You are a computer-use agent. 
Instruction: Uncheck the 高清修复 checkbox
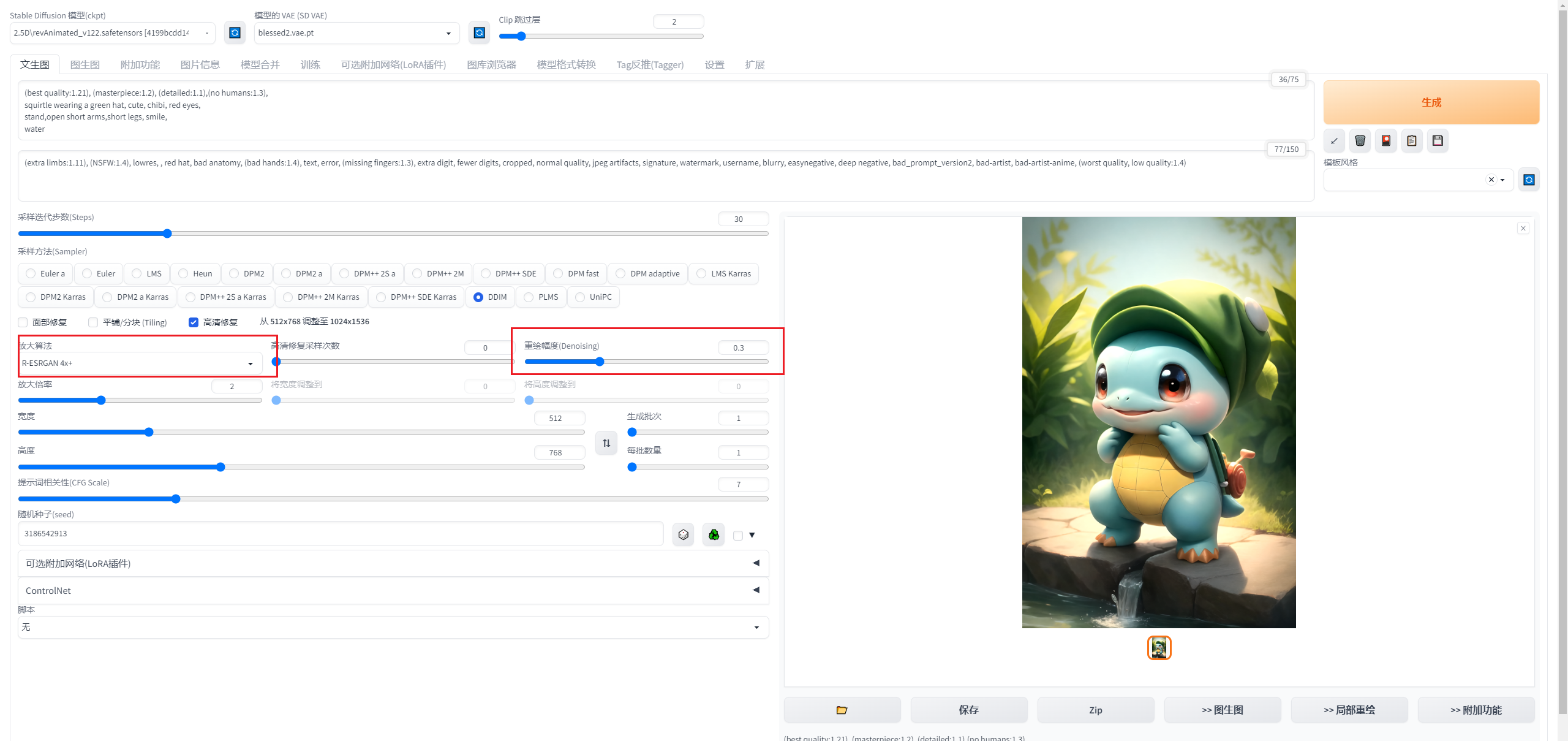194,322
